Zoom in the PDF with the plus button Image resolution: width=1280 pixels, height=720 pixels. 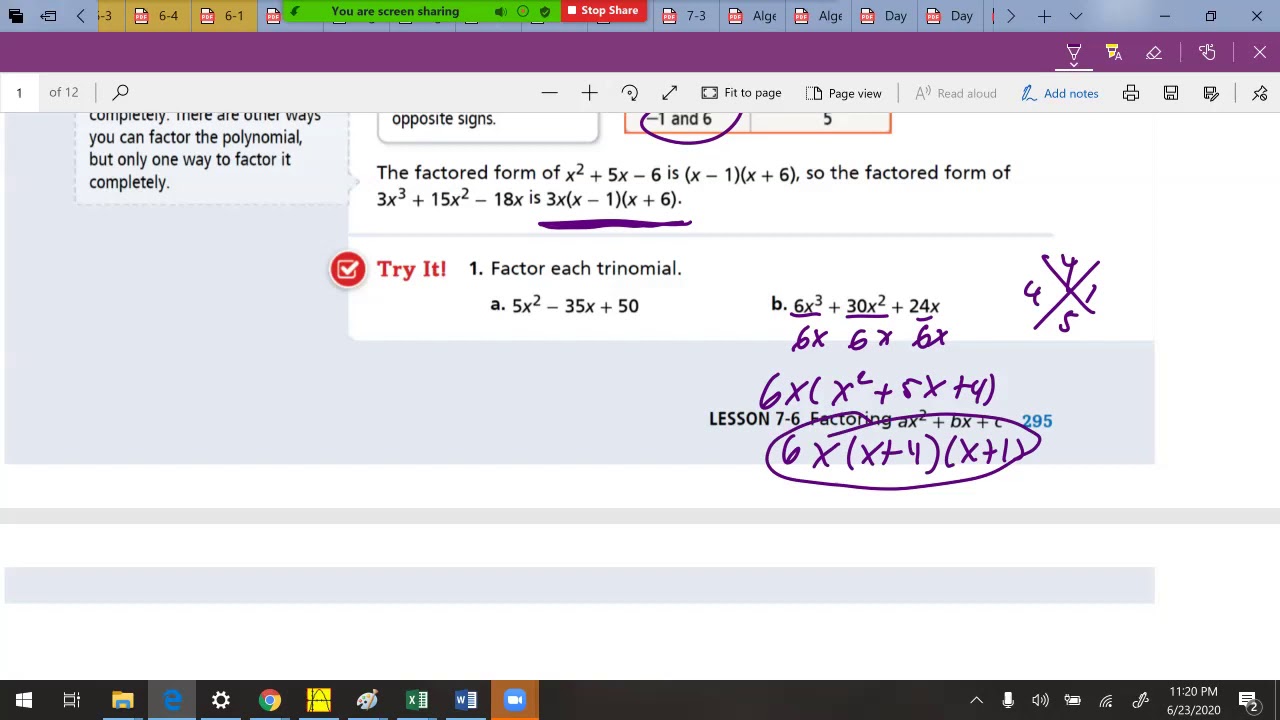(589, 93)
